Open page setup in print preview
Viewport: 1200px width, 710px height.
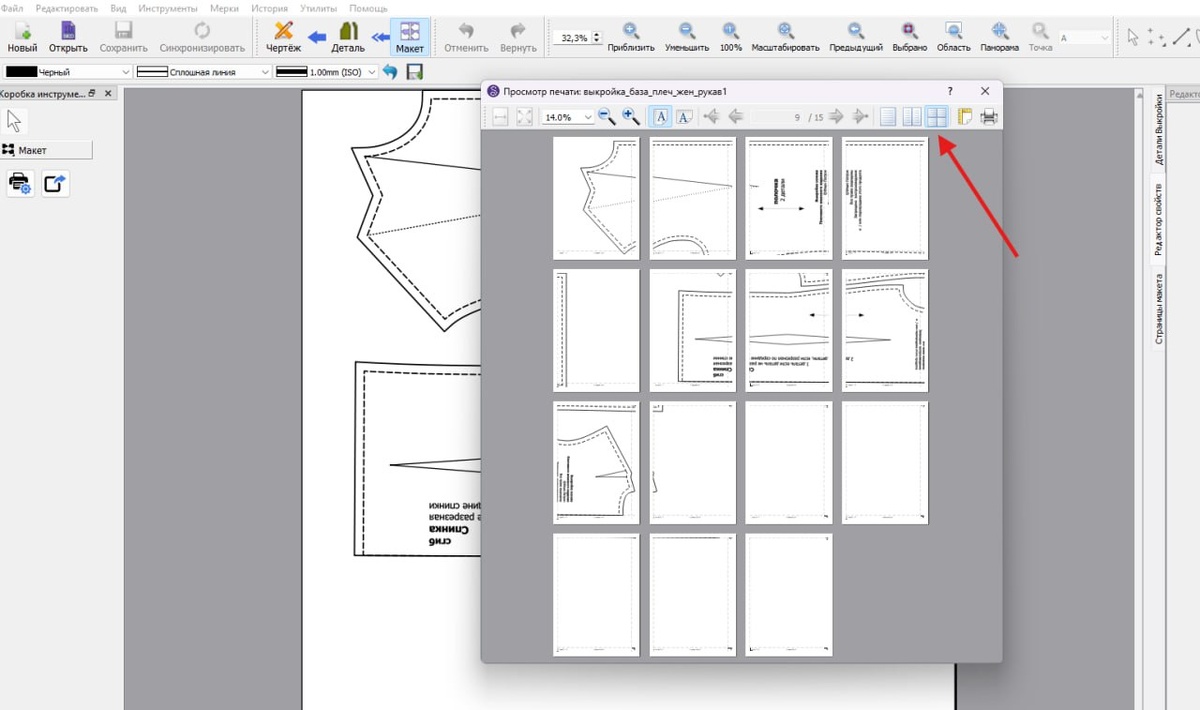(966, 117)
